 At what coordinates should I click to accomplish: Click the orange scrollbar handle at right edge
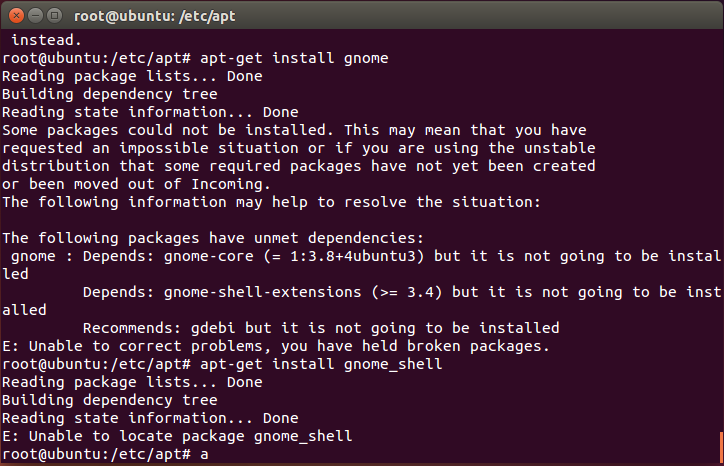pyautogui.click(x=721, y=447)
